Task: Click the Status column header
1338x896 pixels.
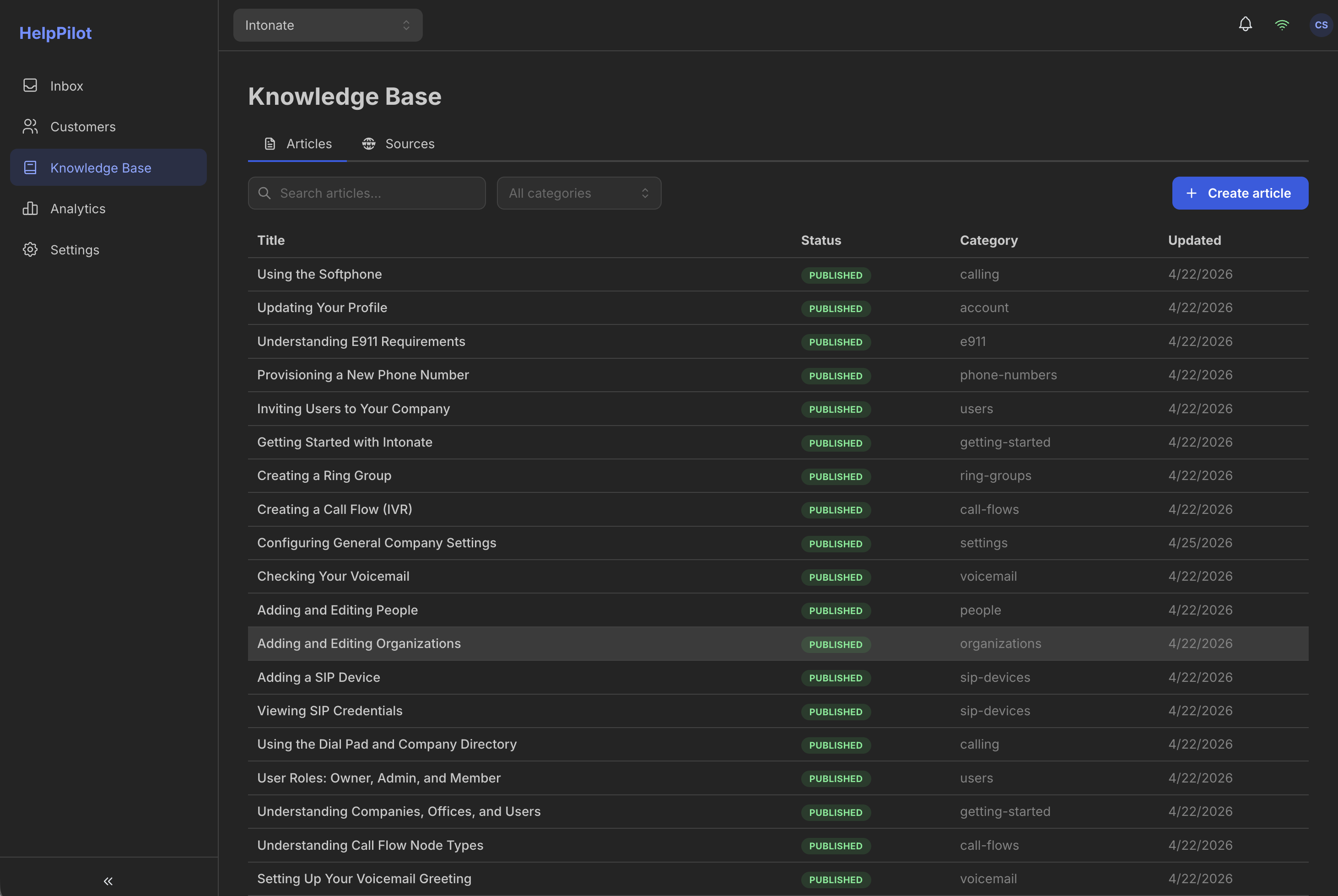Action: click(x=821, y=241)
